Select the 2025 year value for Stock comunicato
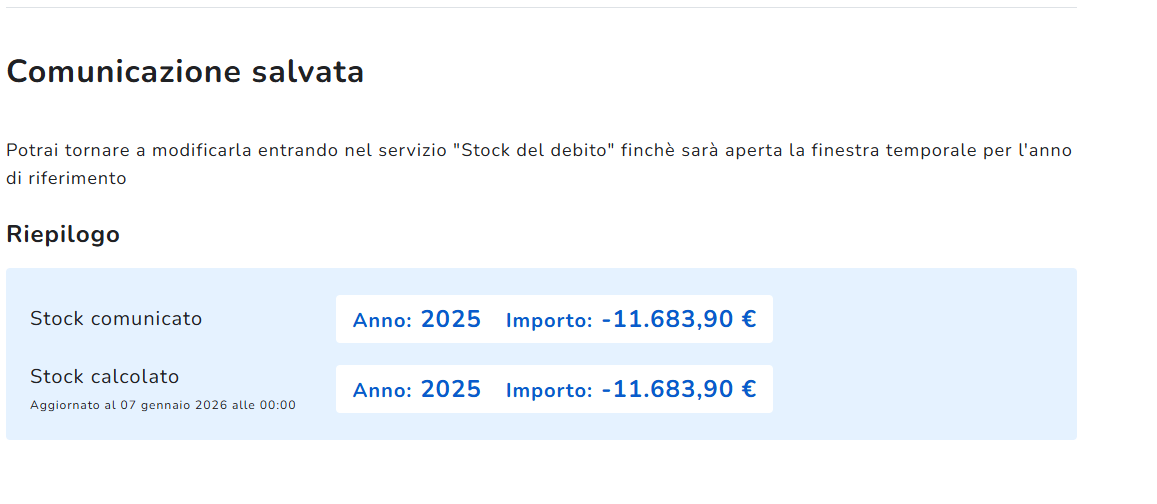 (x=451, y=320)
